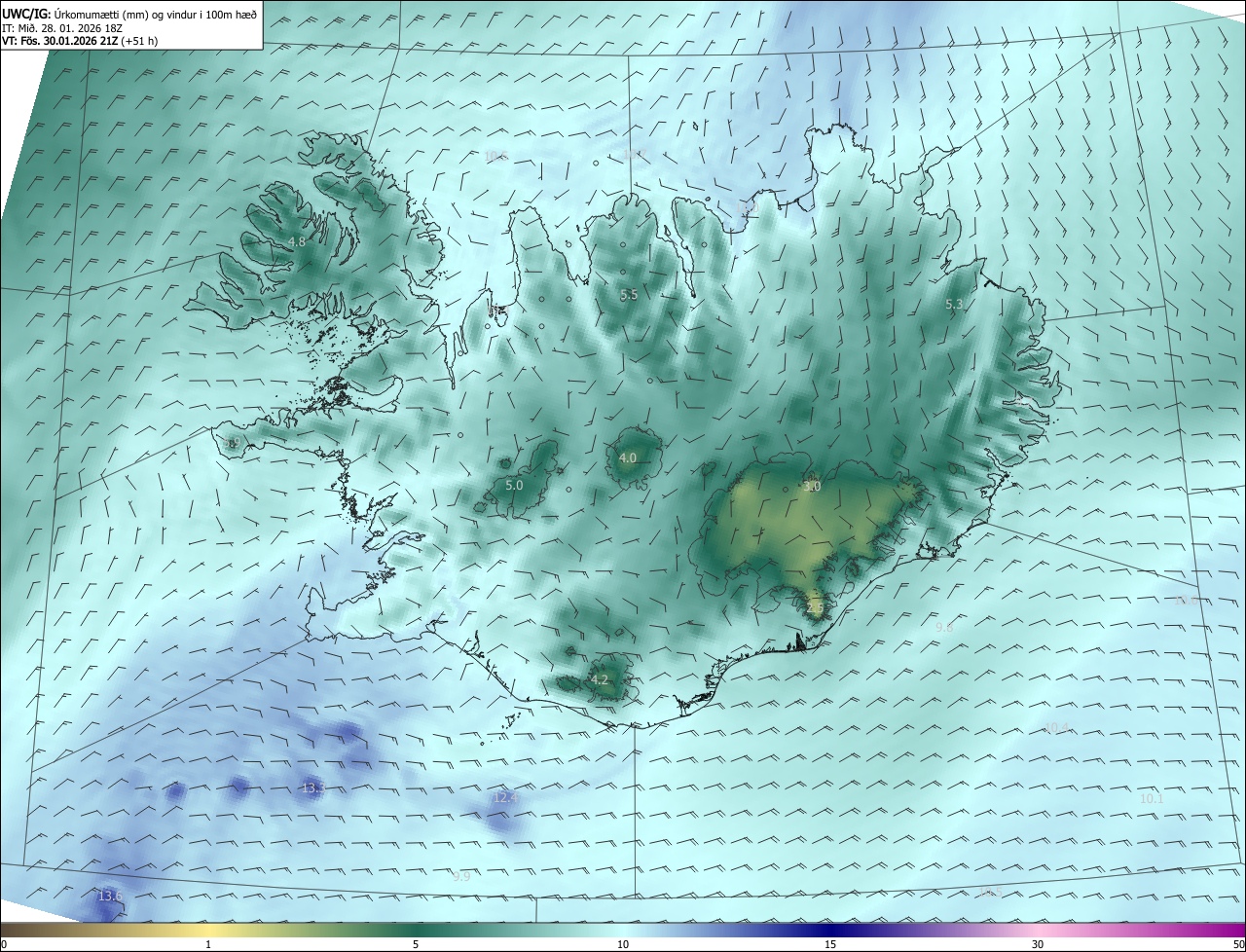
Task: Click the color bar tick label 5
Action: coord(416,944)
